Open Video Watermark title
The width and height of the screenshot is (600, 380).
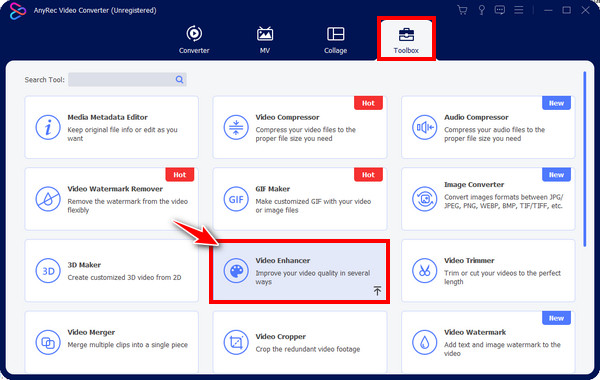point(475,332)
